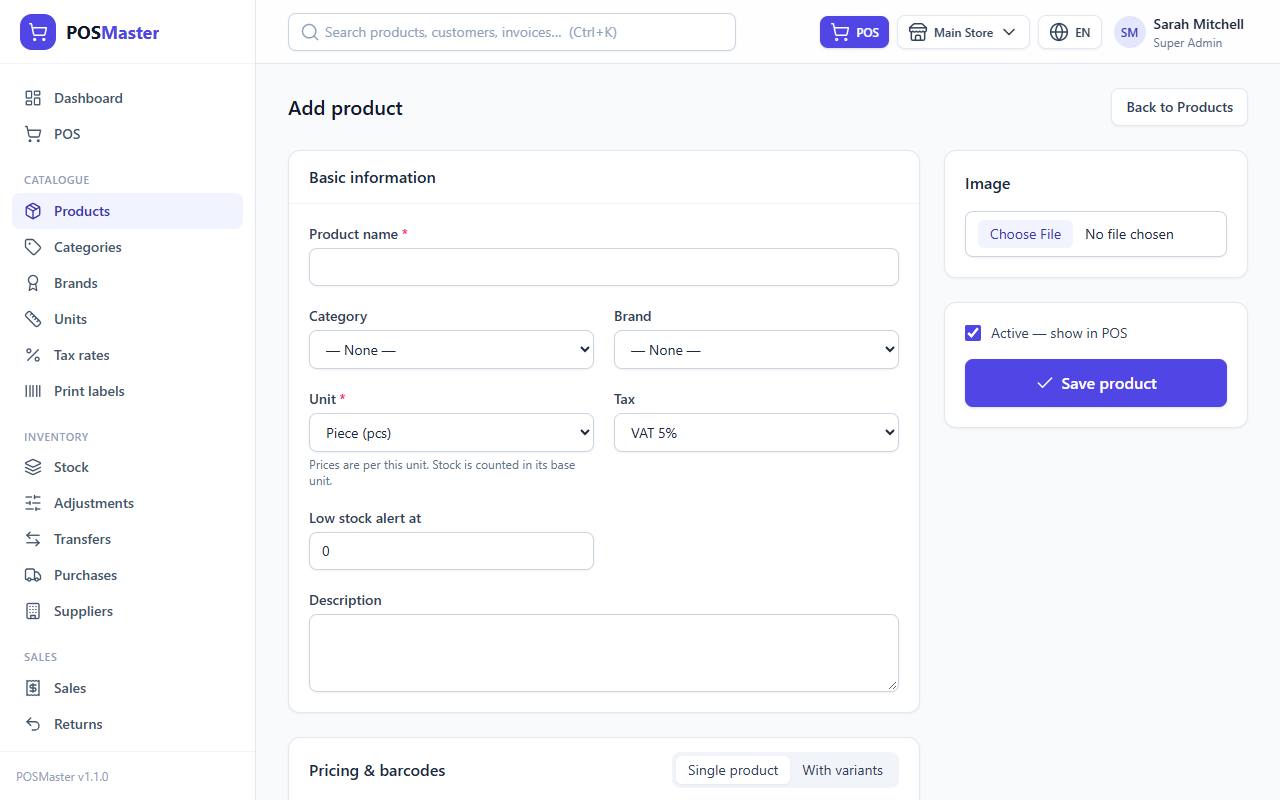Click the Sales receipt icon

33,688
